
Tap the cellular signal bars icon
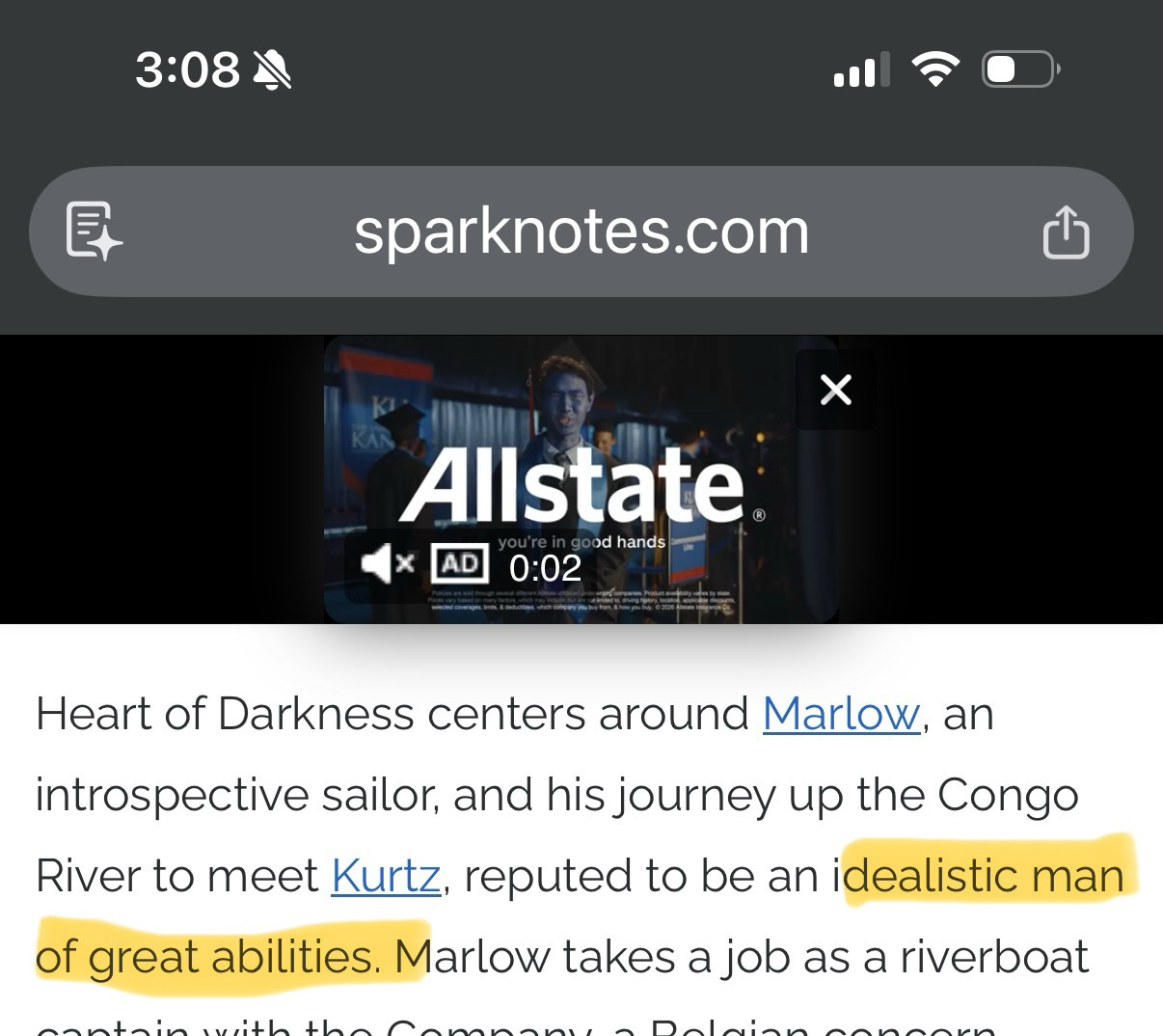click(x=859, y=70)
